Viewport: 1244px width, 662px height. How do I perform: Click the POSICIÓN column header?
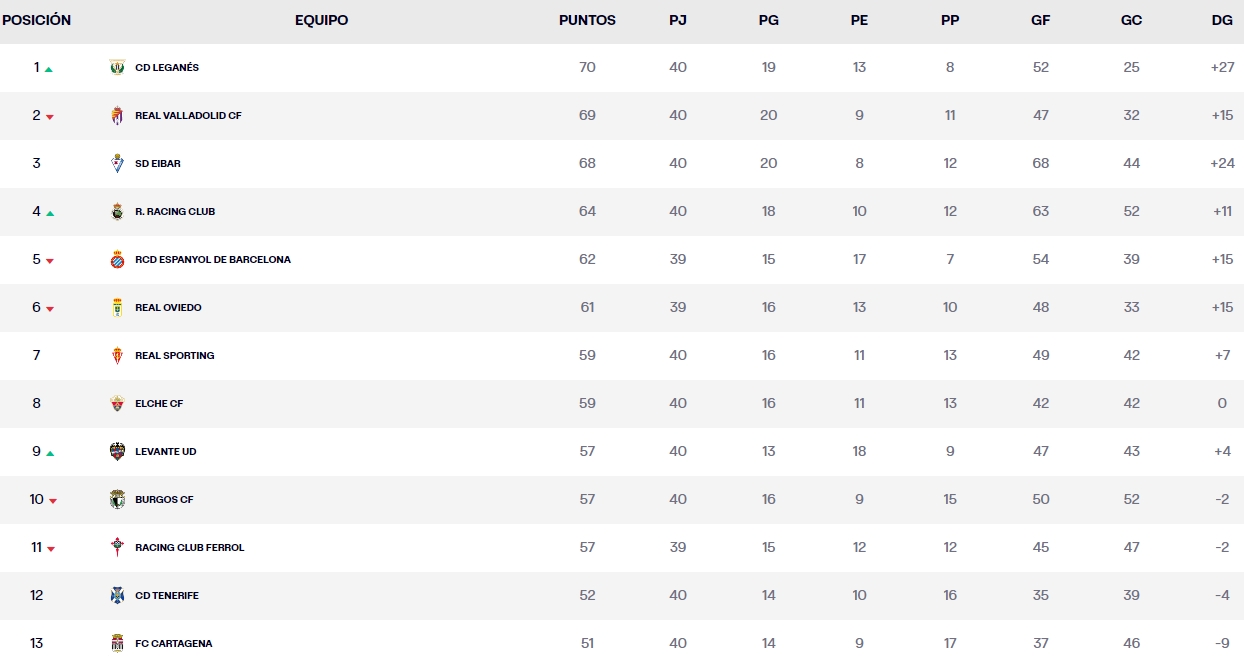click(37, 20)
